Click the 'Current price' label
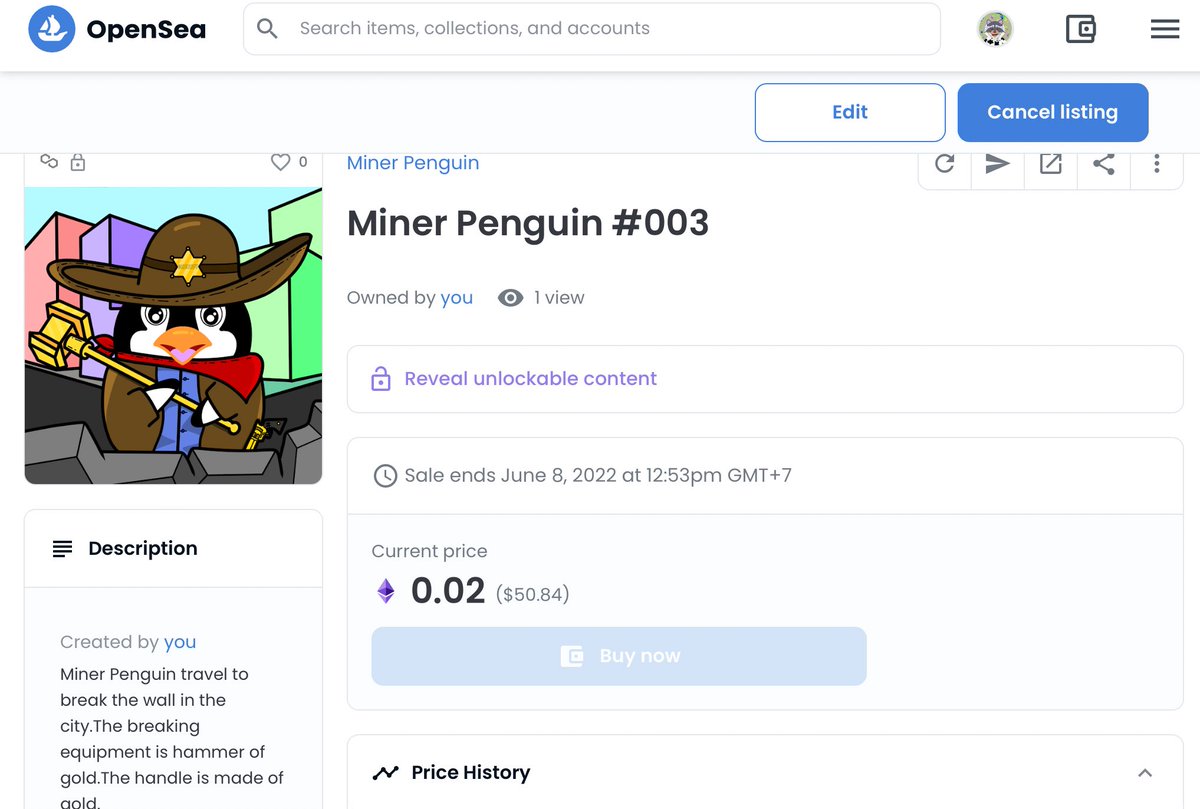The height and width of the screenshot is (809, 1200). [430, 551]
